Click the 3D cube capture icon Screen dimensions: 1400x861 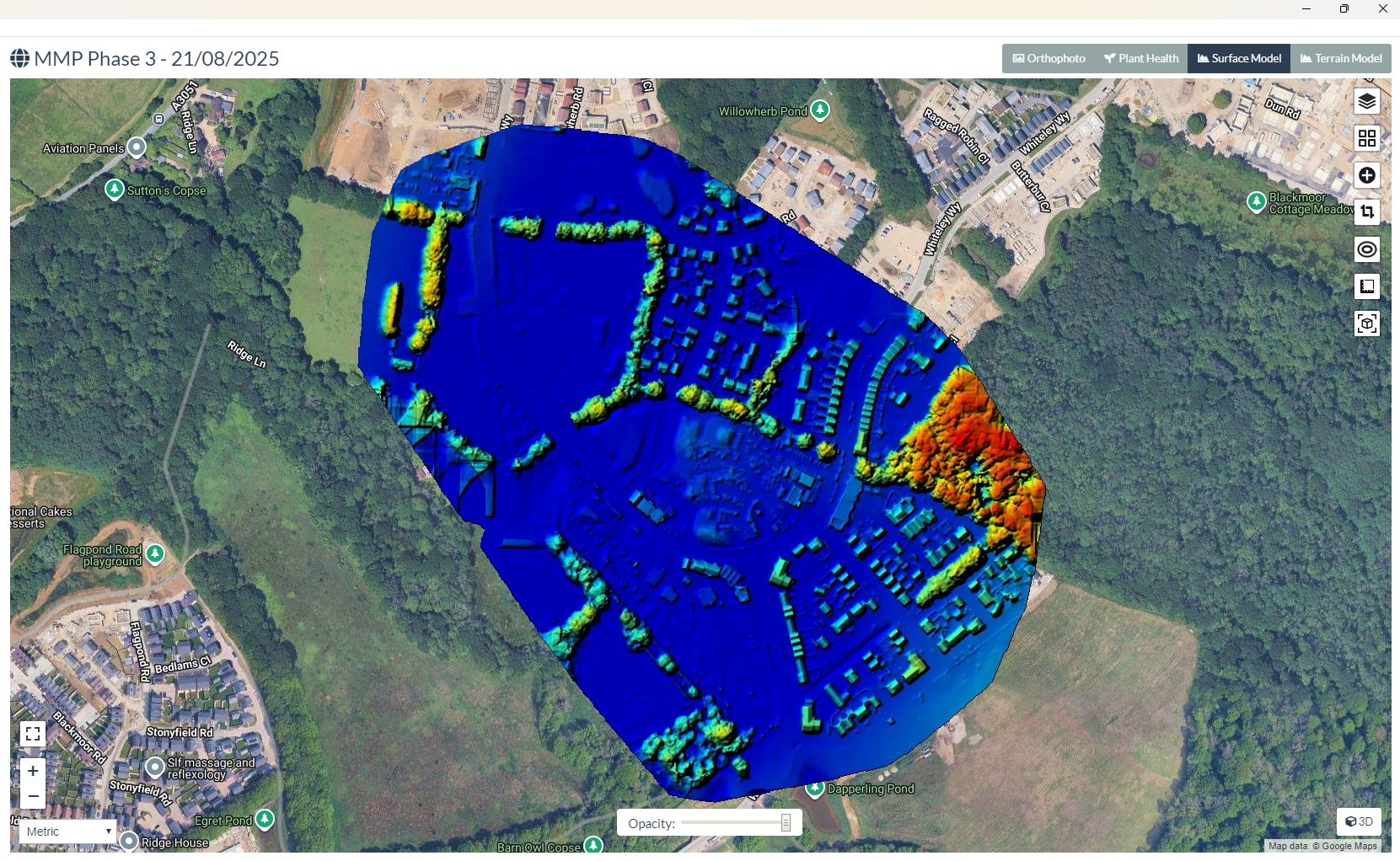click(1367, 324)
